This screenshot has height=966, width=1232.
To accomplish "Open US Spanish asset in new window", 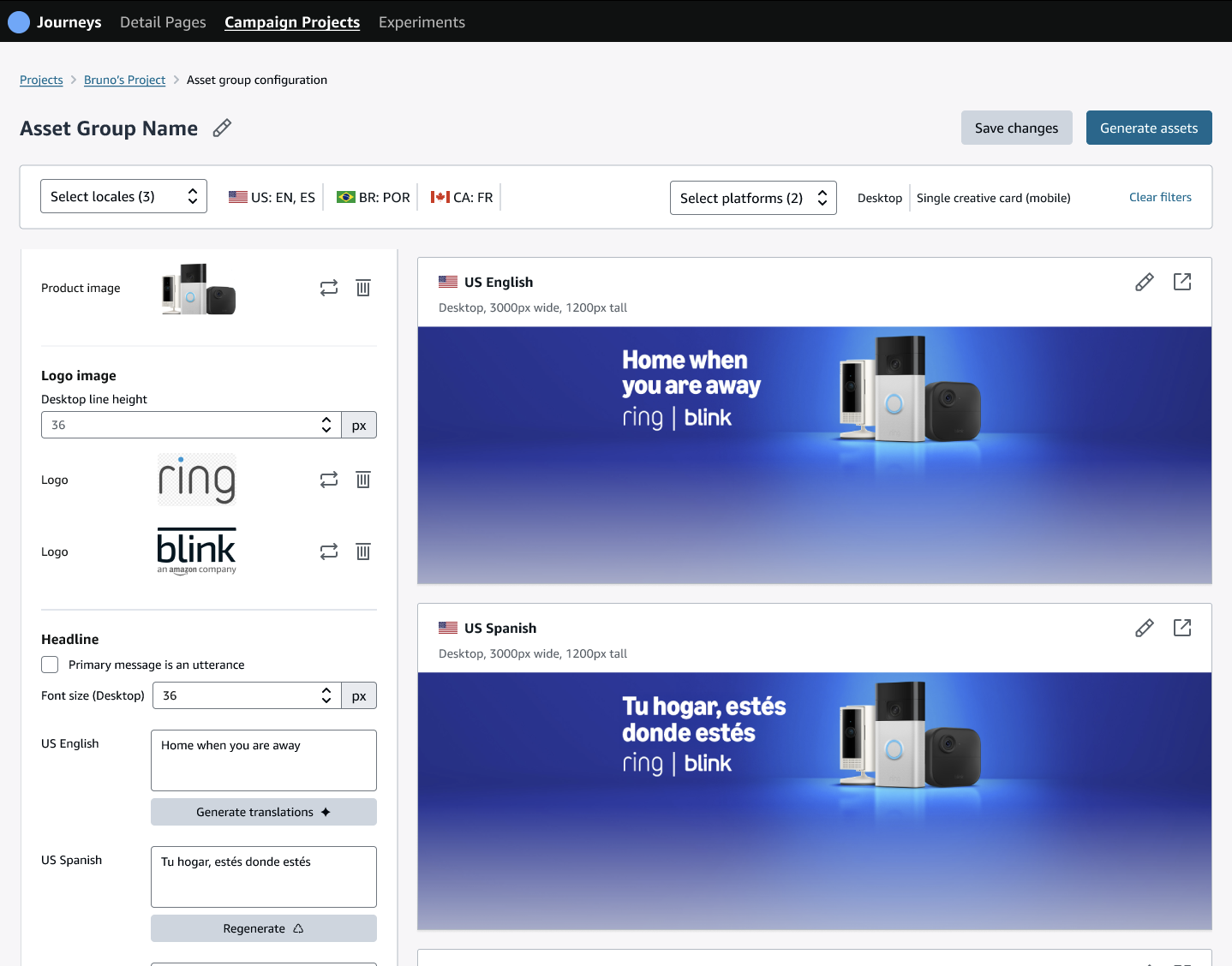I will coord(1182,628).
